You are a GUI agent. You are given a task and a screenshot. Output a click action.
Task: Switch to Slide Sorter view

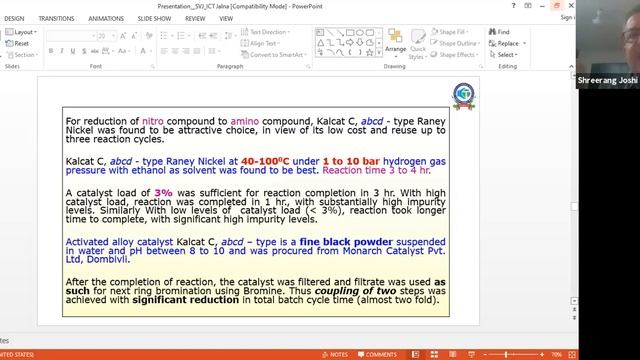434,355
